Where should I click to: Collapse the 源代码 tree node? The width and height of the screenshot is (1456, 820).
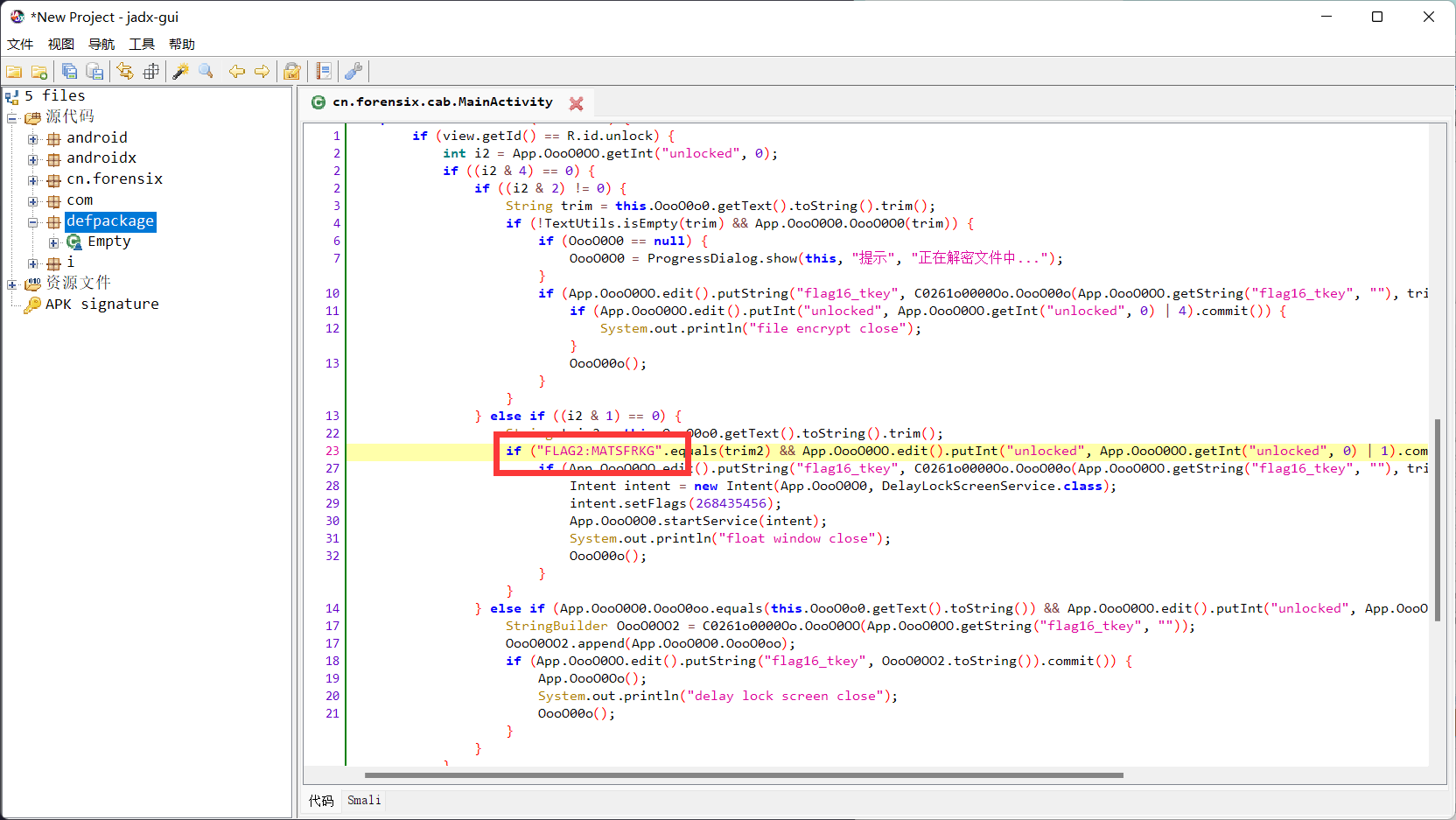(x=12, y=117)
